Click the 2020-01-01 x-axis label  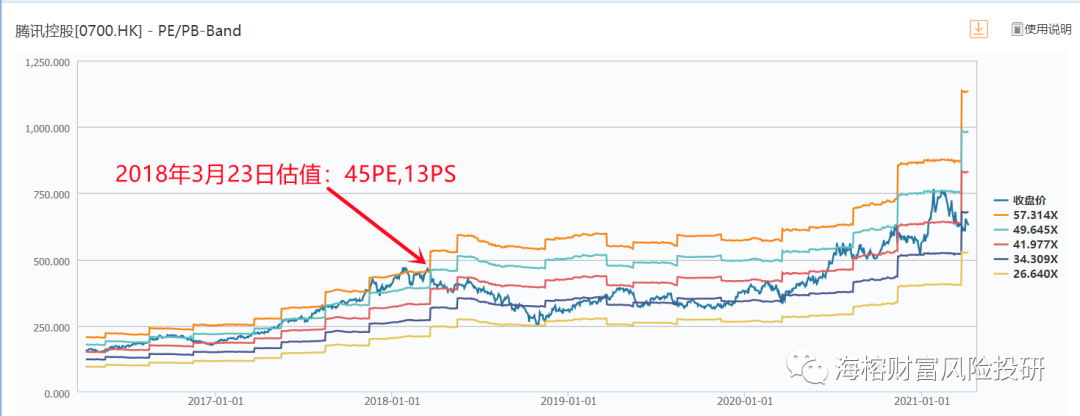743,401
